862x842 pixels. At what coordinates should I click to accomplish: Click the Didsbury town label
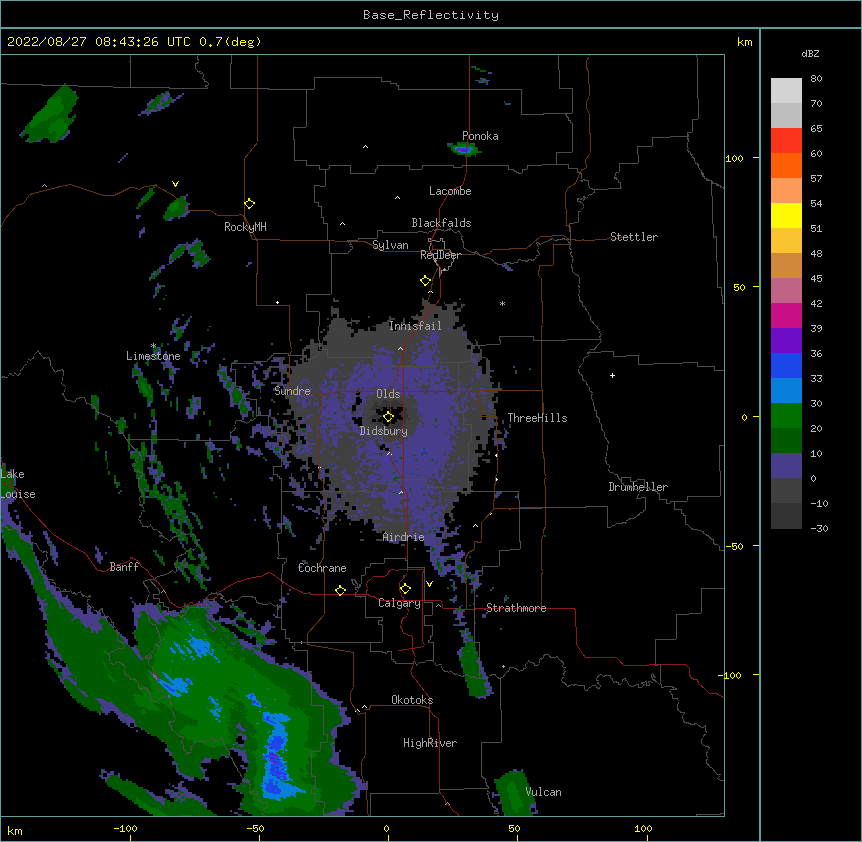[x=384, y=431]
